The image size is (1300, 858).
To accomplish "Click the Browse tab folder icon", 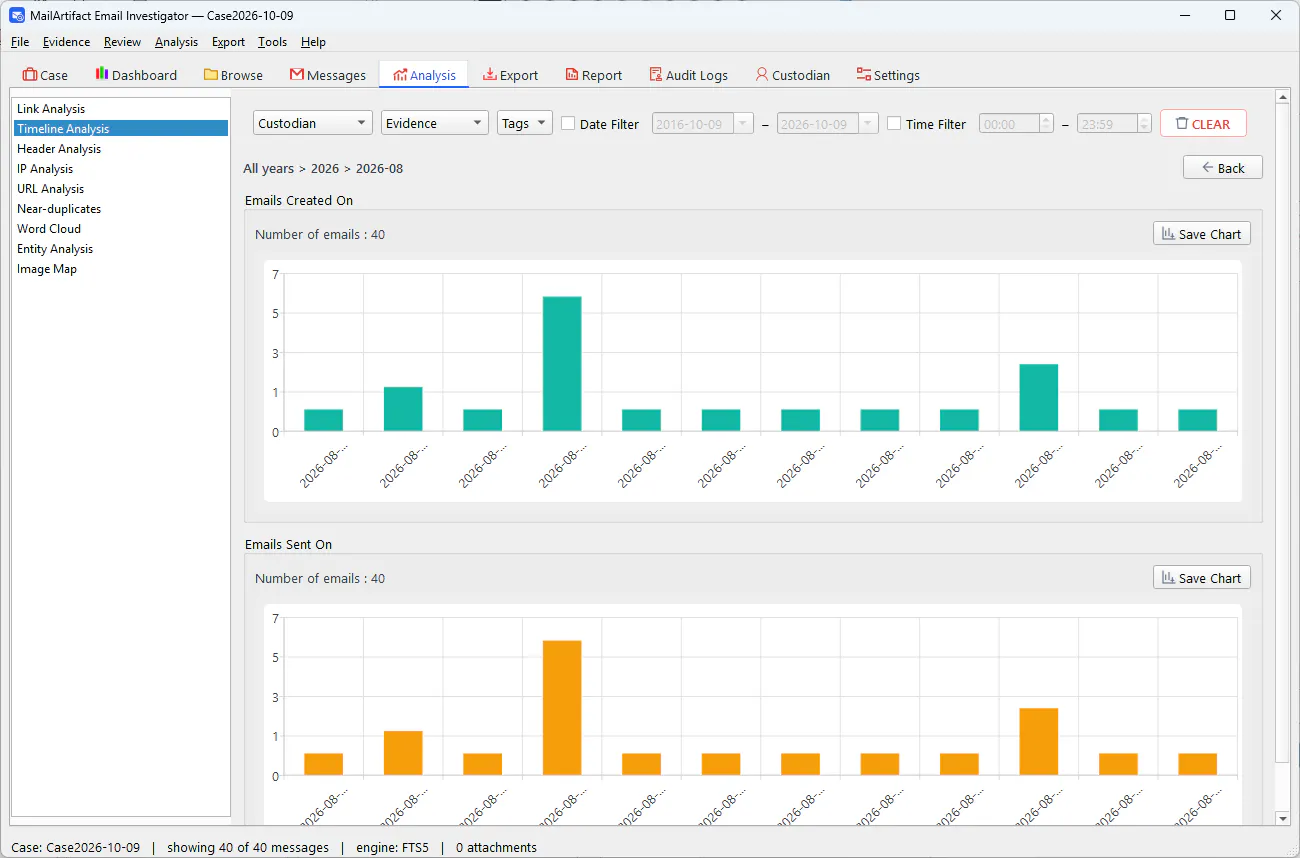I will pyautogui.click(x=211, y=75).
